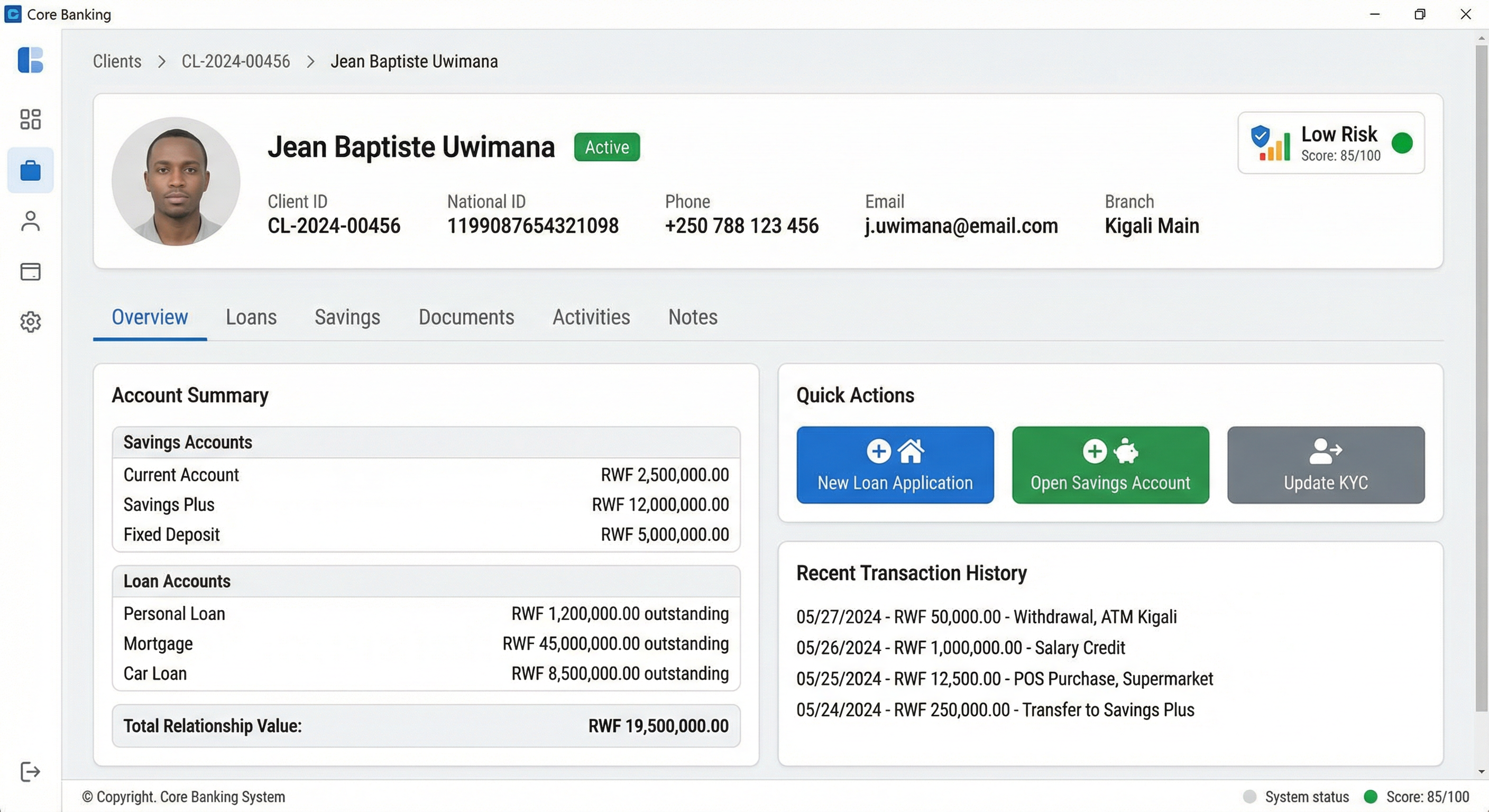Image resolution: width=1489 pixels, height=812 pixels.
Task: Start a New Loan Application
Action: [894, 465]
